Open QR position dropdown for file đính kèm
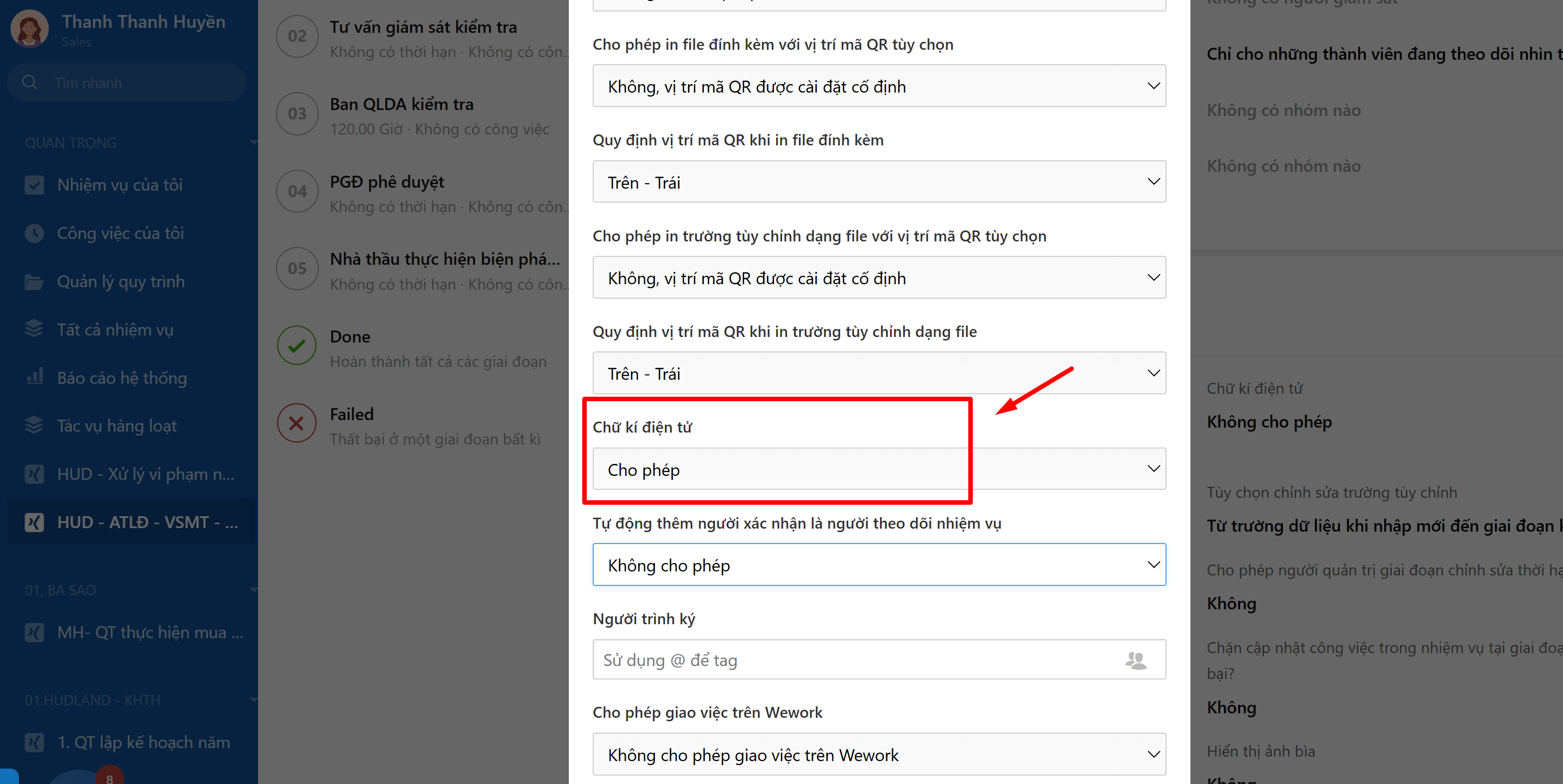The height and width of the screenshot is (784, 1563). 879,182
